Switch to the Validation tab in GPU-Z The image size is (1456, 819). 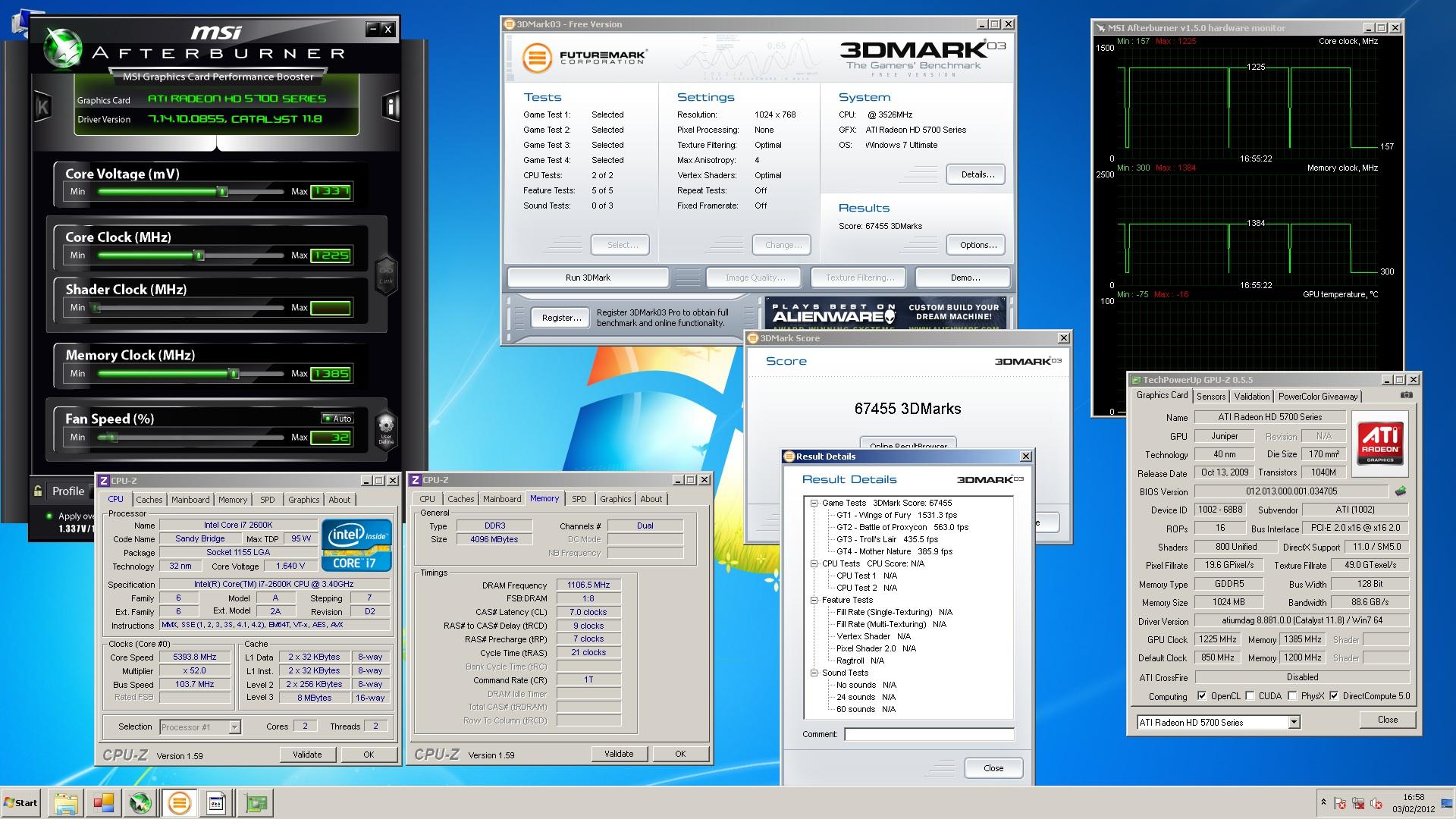[x=1252, y=397]
